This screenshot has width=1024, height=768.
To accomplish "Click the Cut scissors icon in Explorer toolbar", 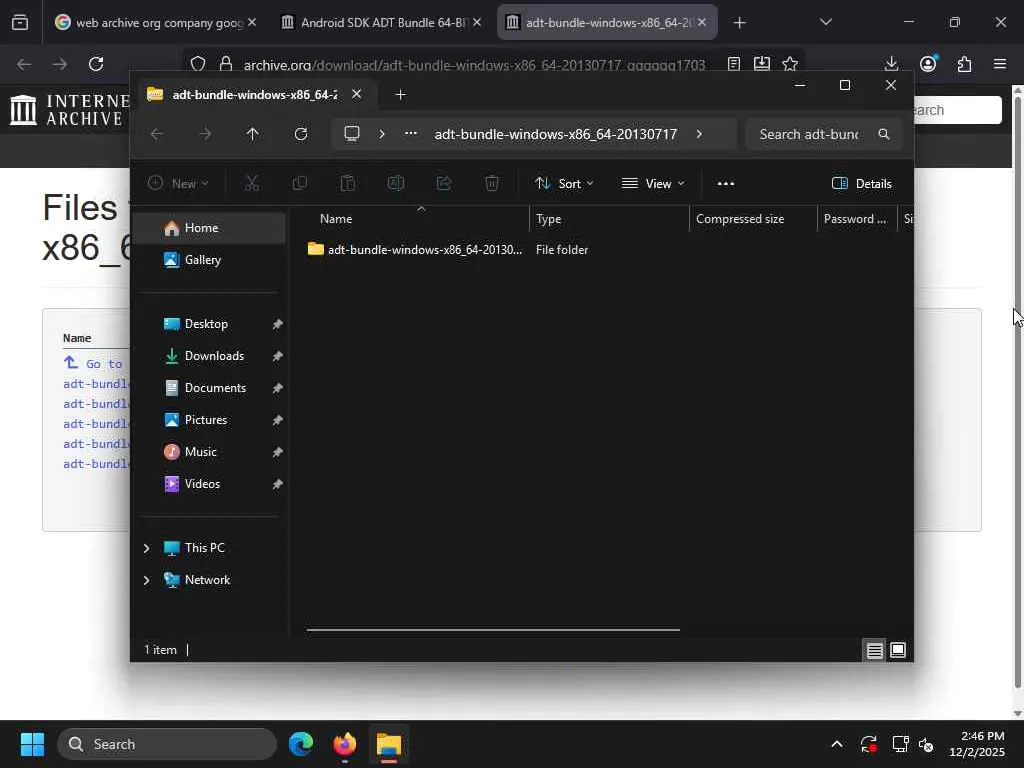I will tap(251, 184).
